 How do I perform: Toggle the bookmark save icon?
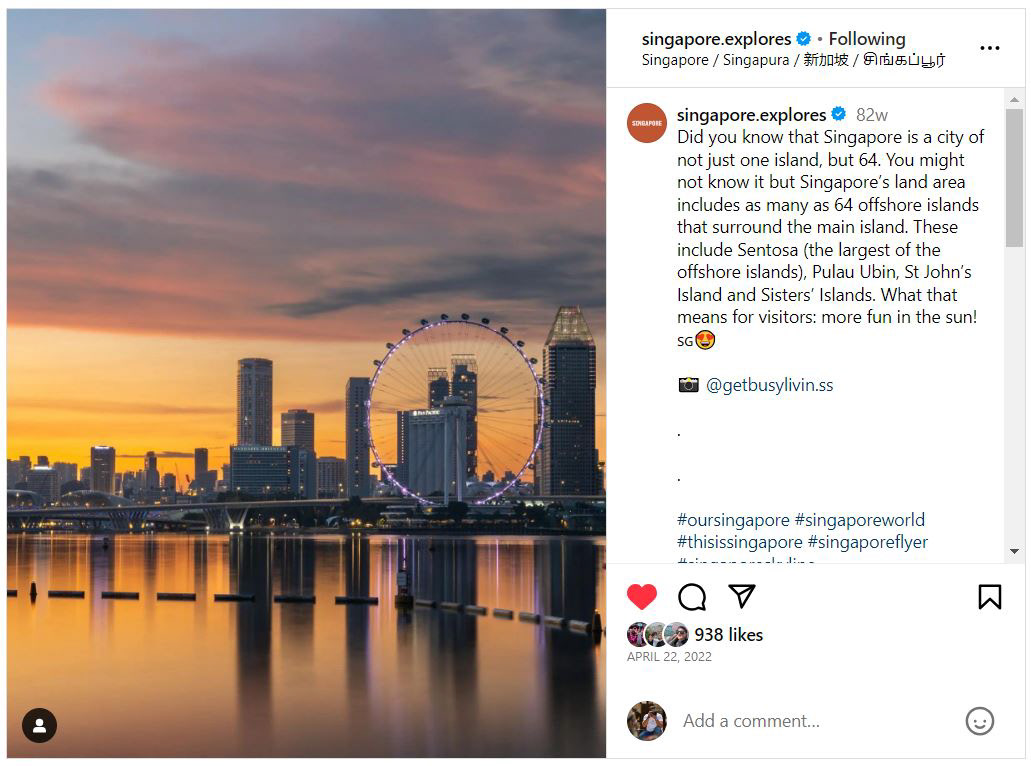[x=990, y=597]
